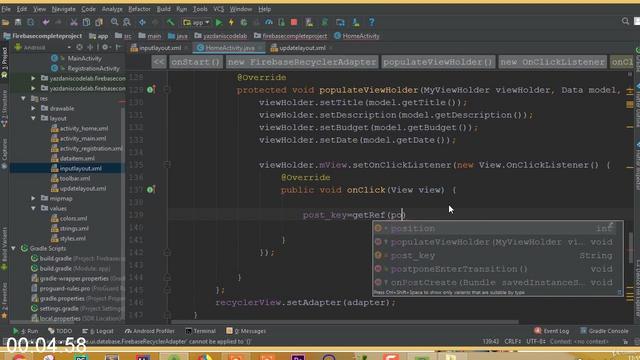
Task: Open the Event Log panel
Action: click(551, 331)
